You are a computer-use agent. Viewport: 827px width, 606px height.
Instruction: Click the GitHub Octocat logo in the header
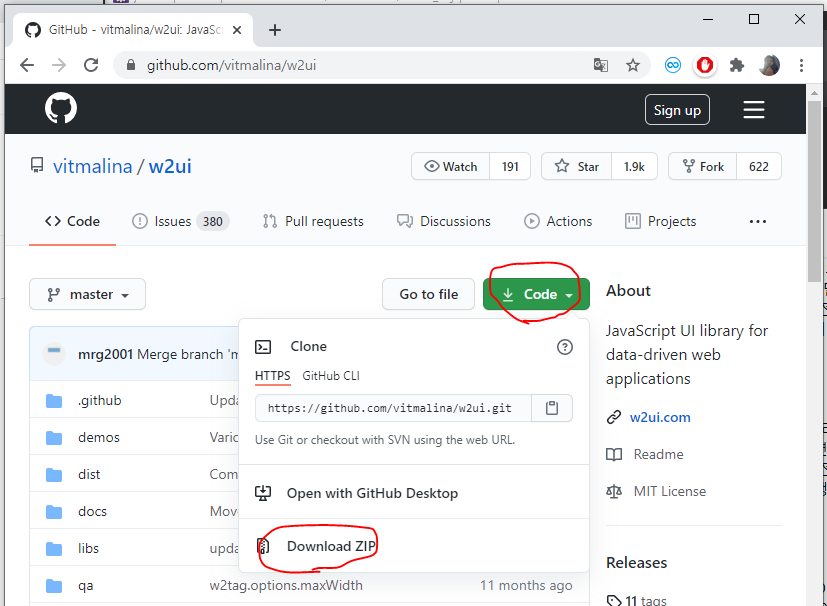coord(61,109)
